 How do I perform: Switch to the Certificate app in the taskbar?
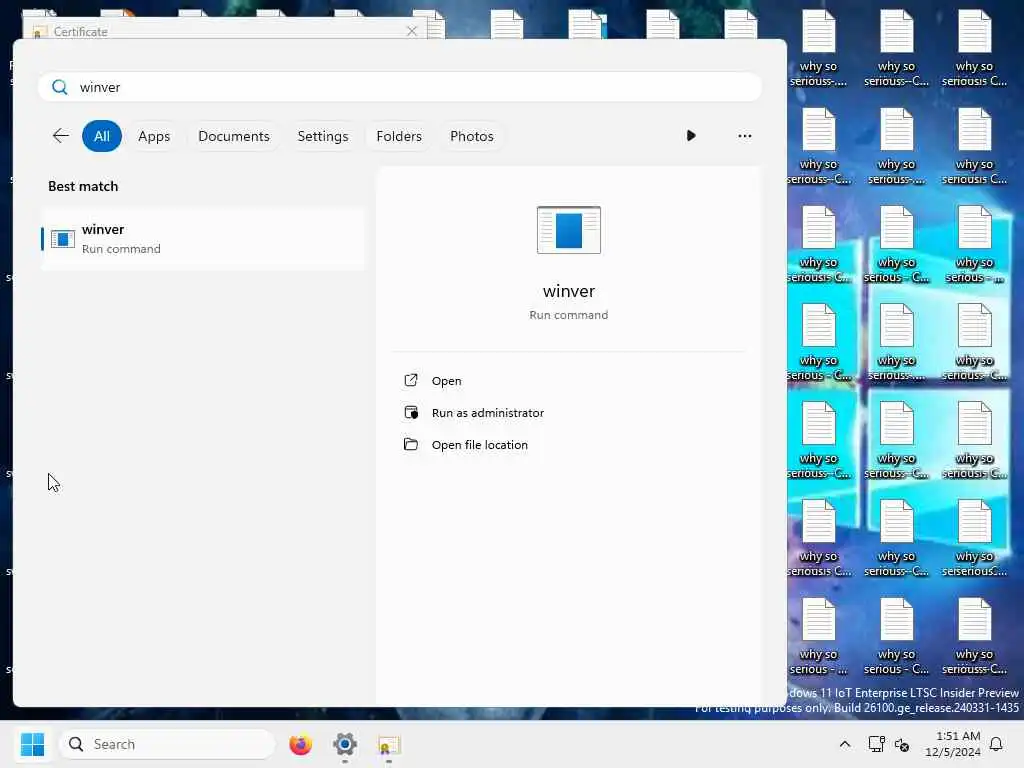[389, 744]
